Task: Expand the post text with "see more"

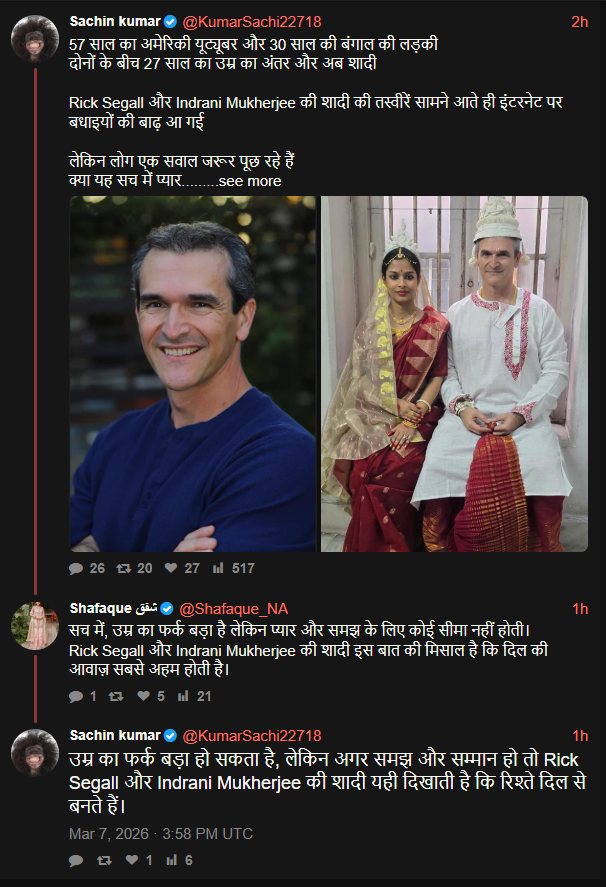Action: (x=250, y=181)
